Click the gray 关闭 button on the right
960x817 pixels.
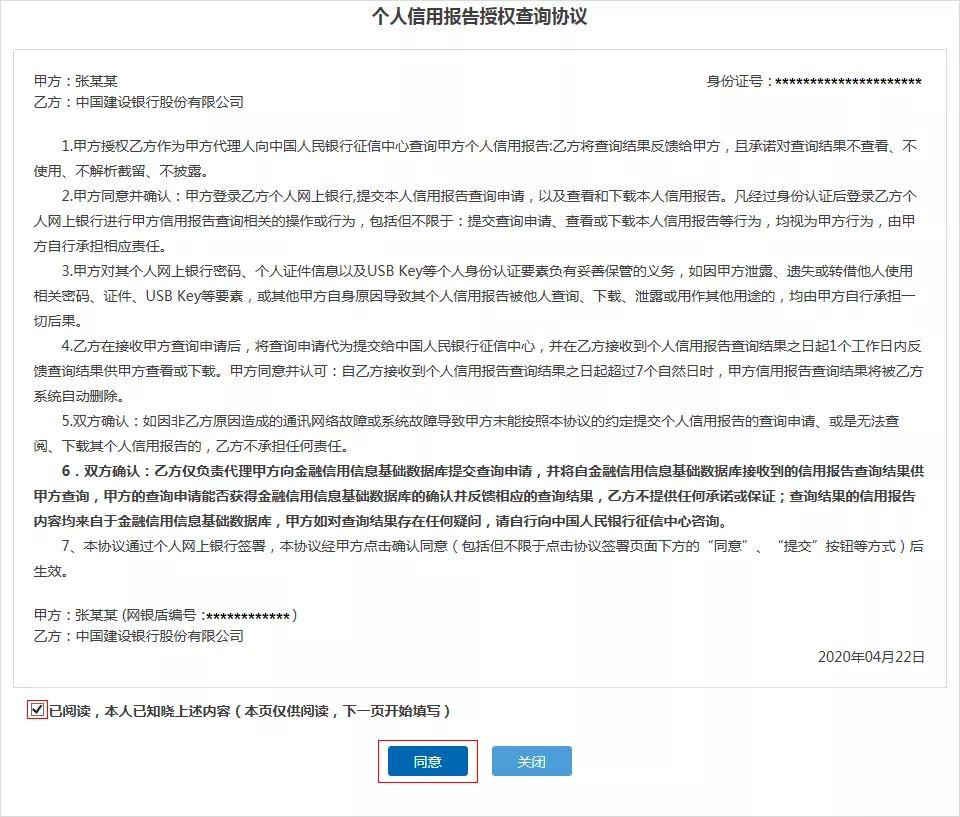[532, 760]
